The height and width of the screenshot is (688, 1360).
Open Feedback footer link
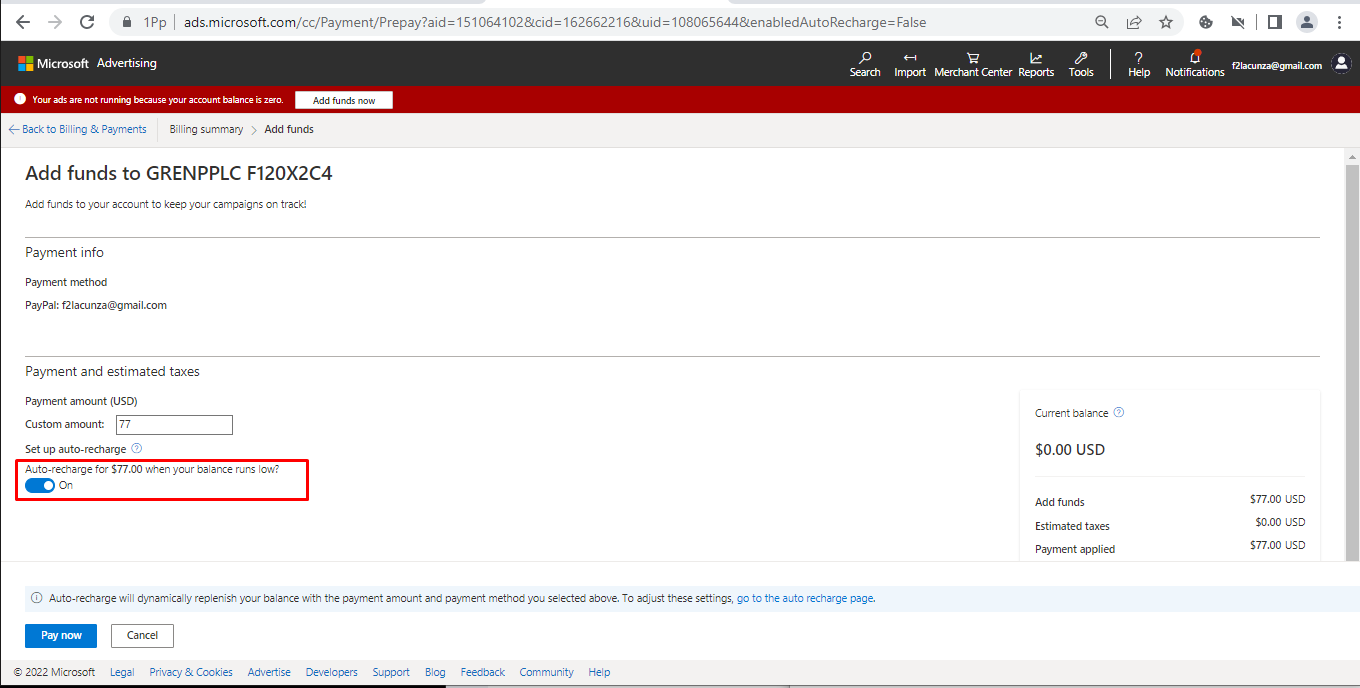pyautogui.click(x=483, y=672)
